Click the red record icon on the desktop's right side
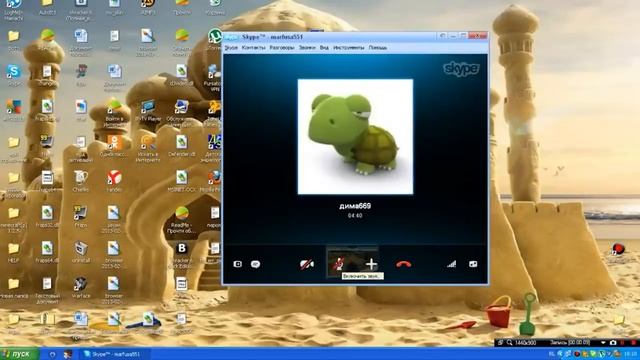 click(x=618, y=249)
